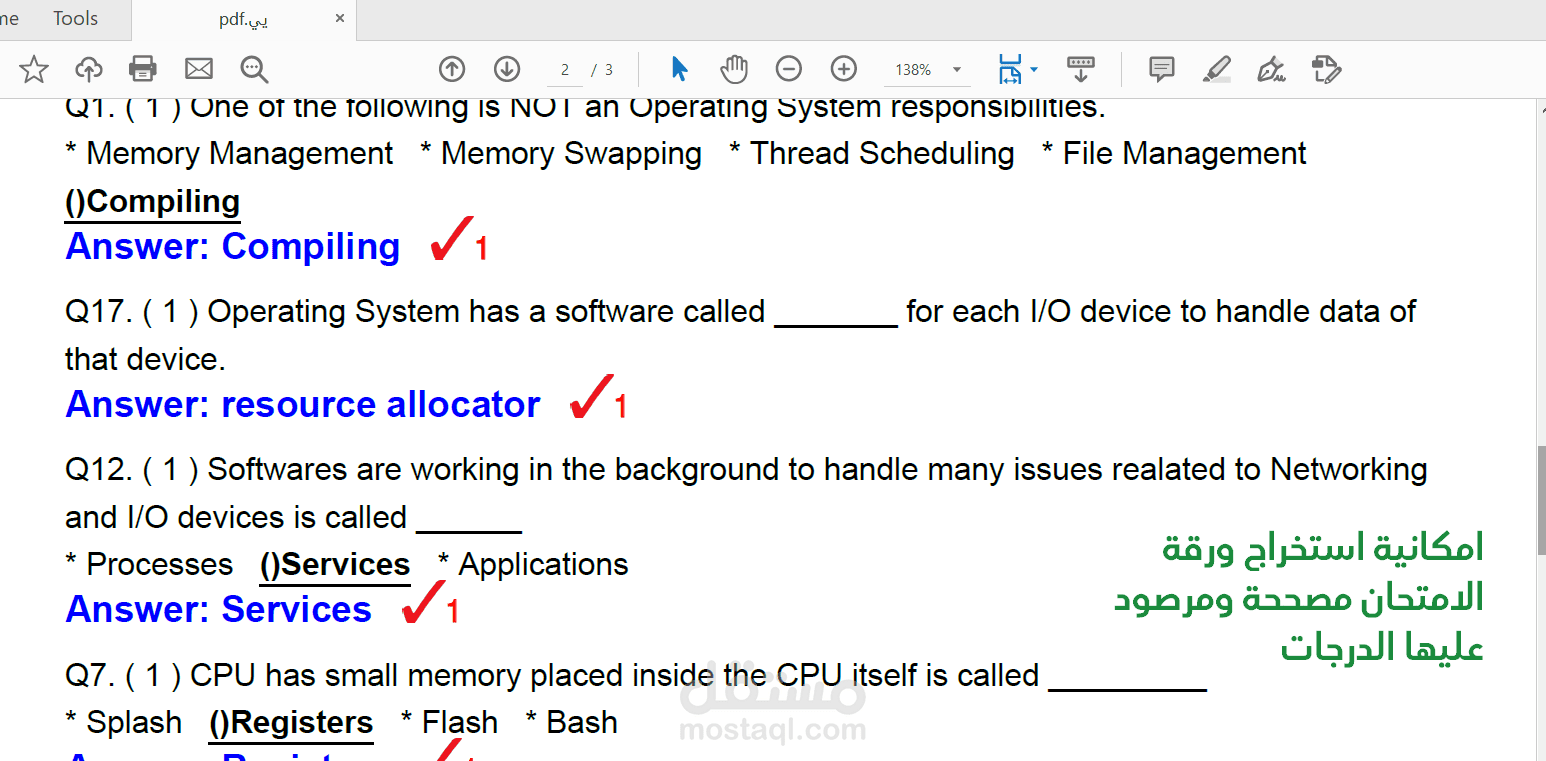Click the 'Answer: Compiling' text

[232, 246]
